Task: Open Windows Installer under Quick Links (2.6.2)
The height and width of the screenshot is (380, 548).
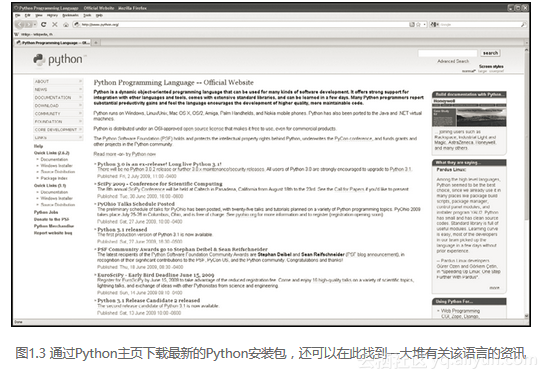Action: (57, 166)
